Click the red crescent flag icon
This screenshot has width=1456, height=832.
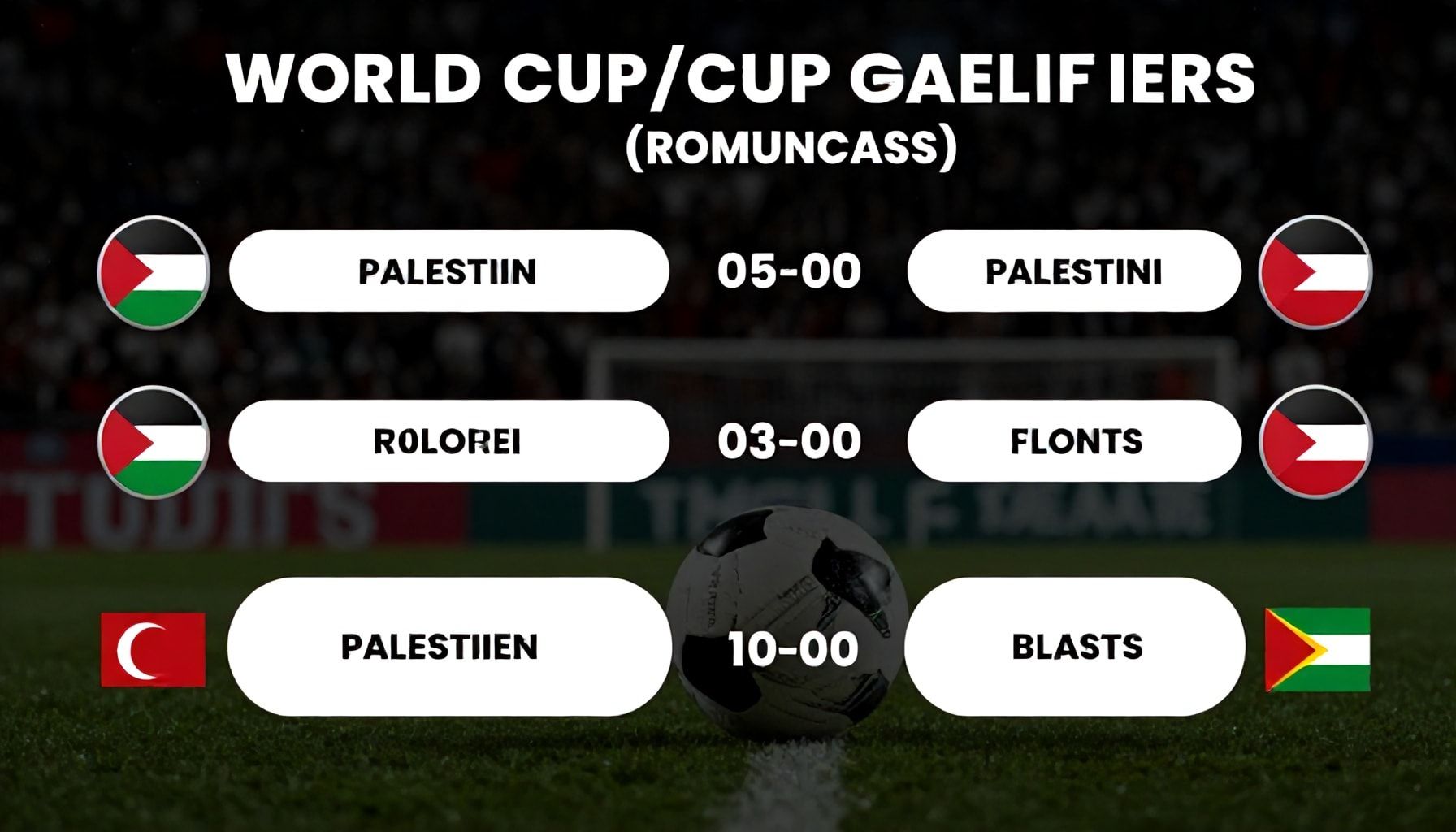153,649
